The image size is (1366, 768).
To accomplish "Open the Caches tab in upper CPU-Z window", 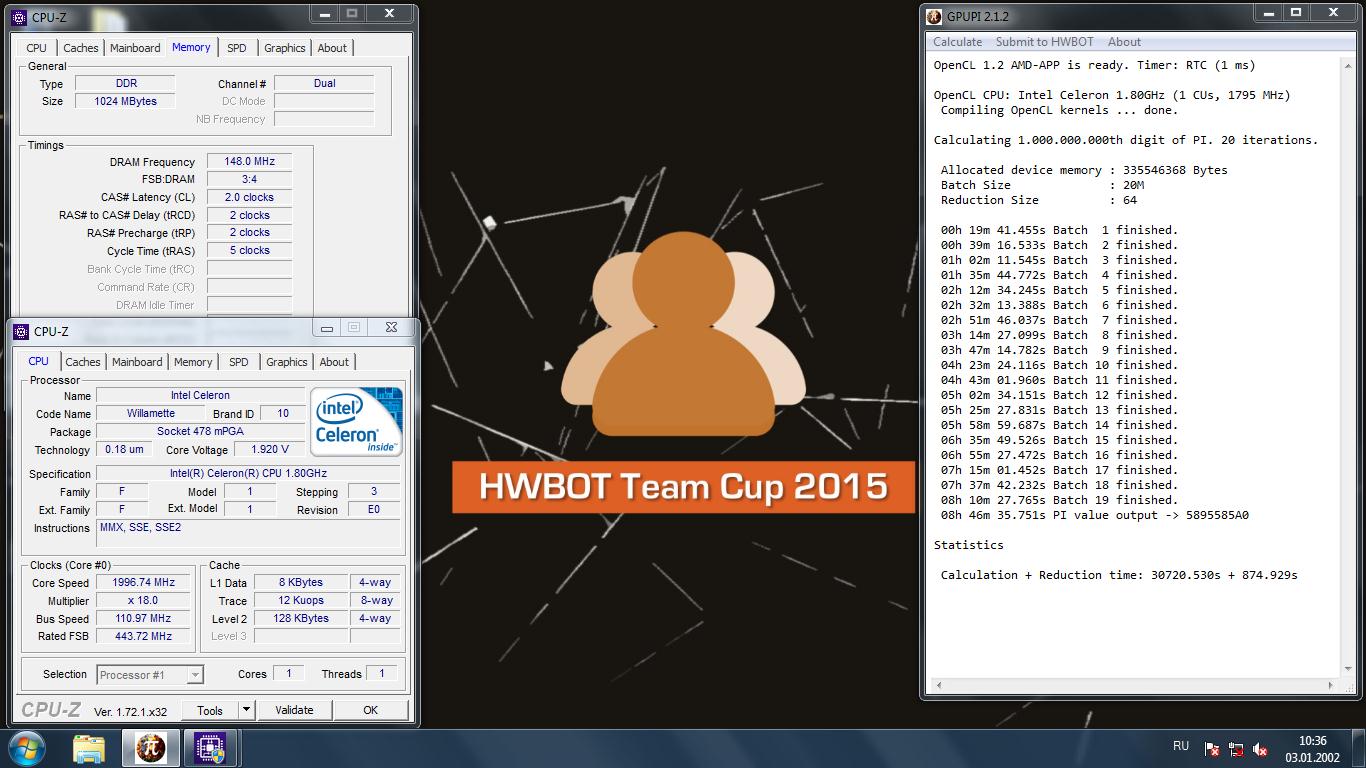I will 80,48.
